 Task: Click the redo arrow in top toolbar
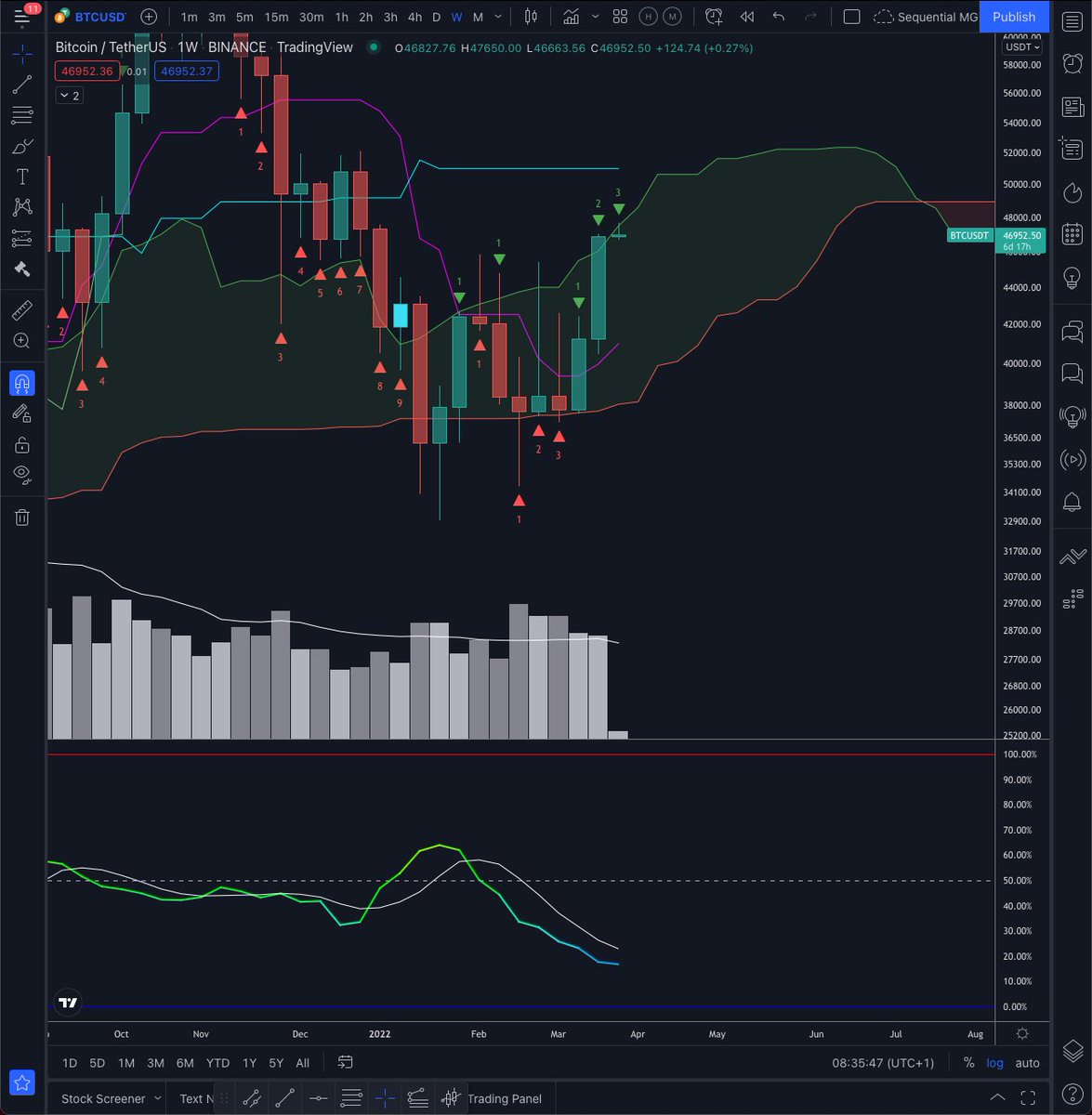tap(810, 17)
